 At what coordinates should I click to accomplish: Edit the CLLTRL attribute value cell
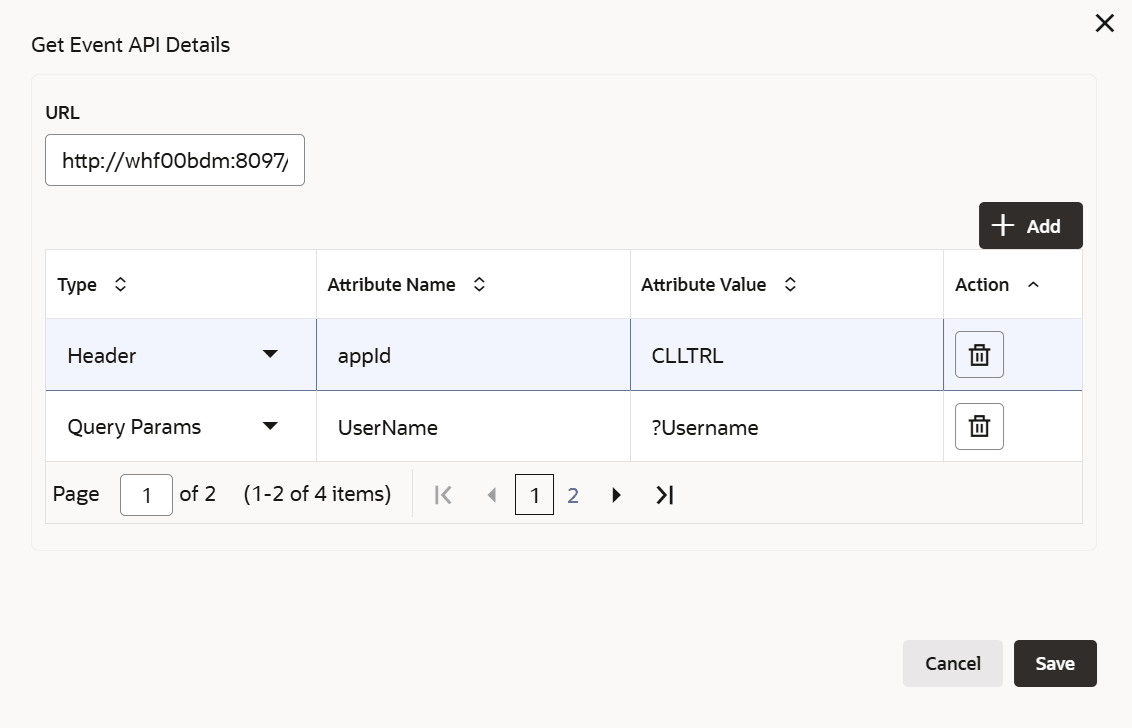[786, 355]
